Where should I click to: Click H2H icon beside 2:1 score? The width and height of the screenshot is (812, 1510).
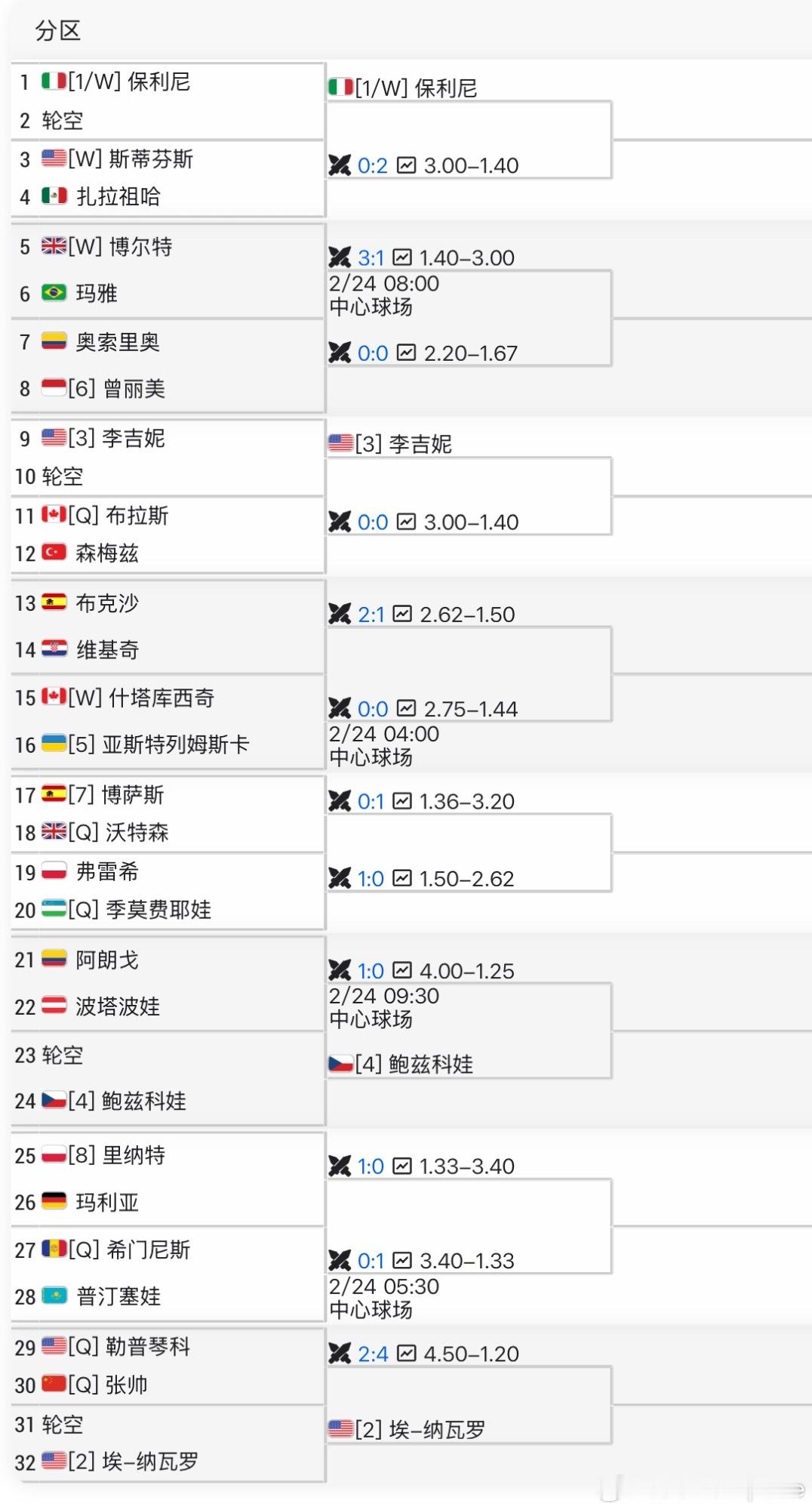tap(340, 615)
